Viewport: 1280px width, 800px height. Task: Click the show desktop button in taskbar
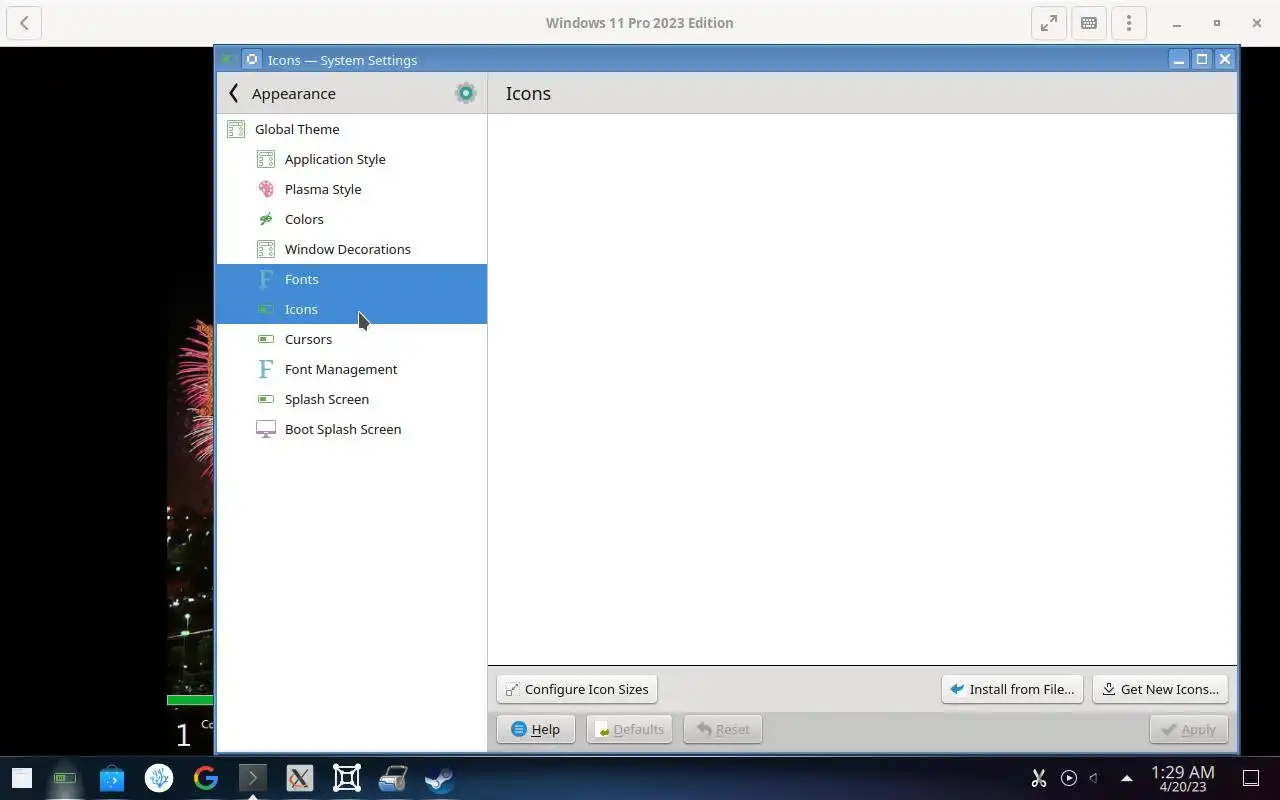coord(1251,778)
